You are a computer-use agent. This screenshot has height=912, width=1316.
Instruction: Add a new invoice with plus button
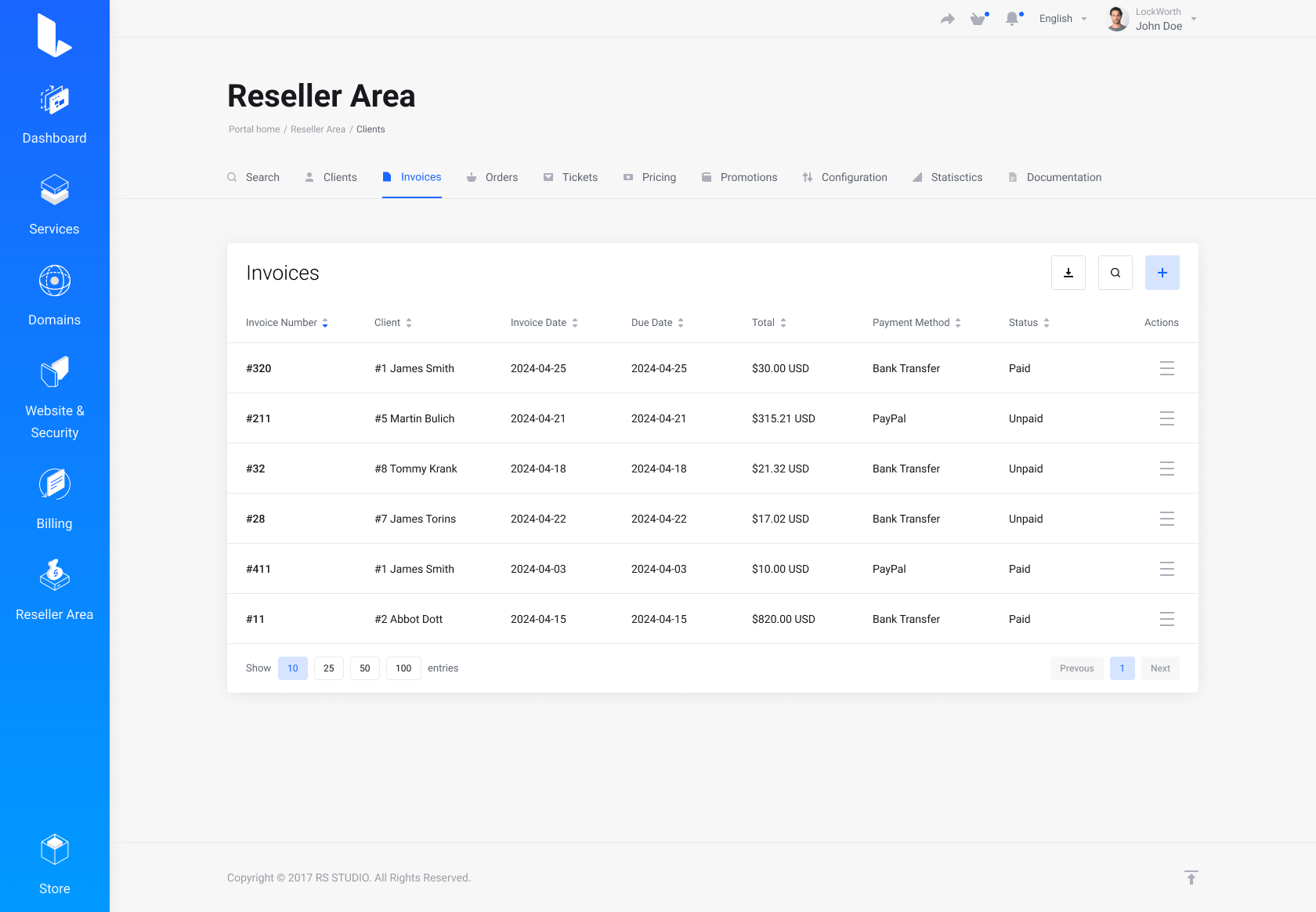tap(1162, 273)
